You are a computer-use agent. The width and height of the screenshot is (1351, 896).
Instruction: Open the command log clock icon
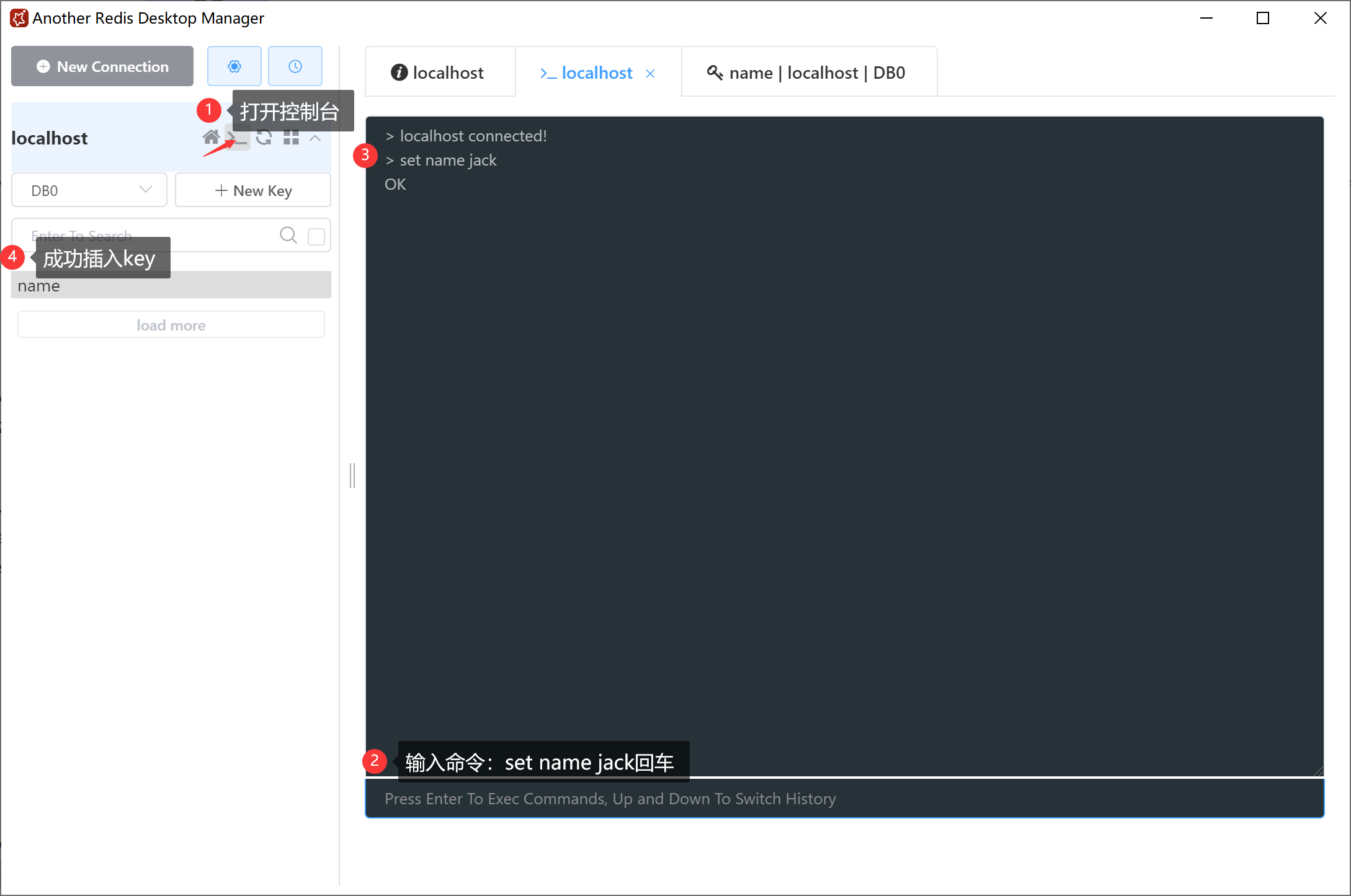click(x=295, y=66)
